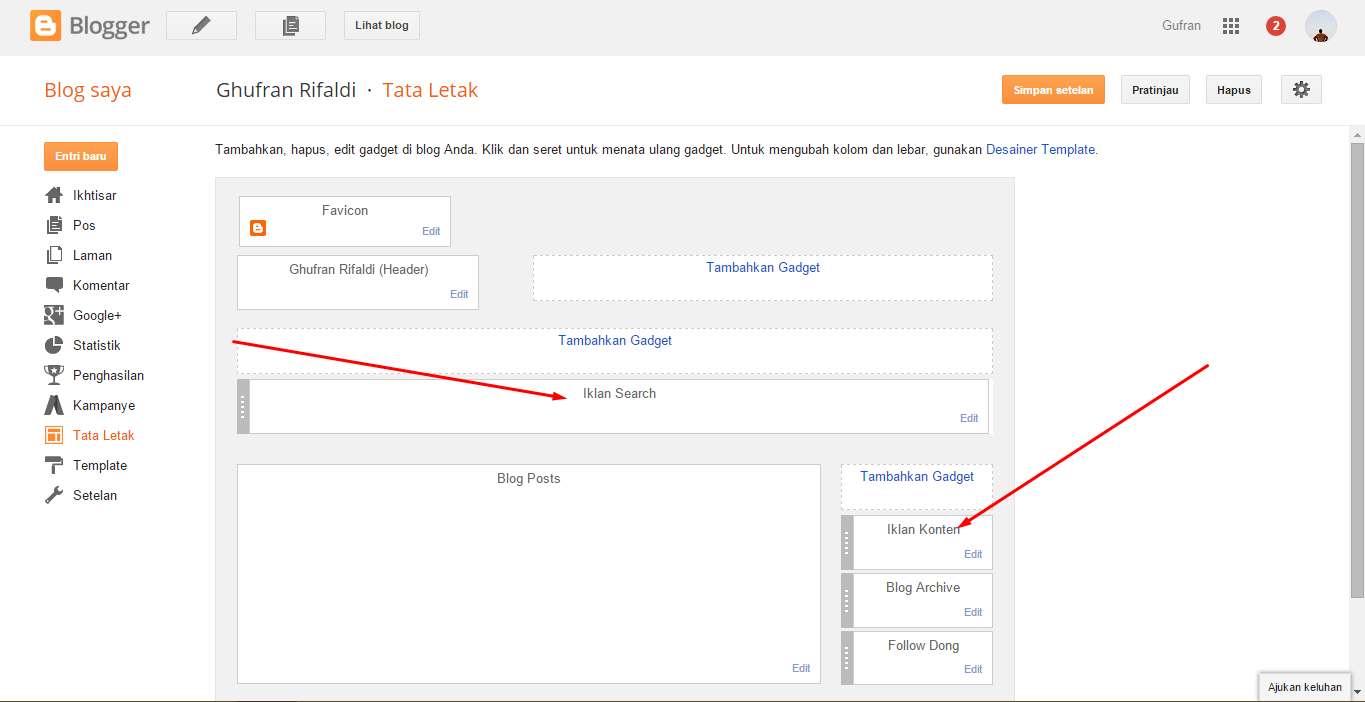Click the Entri baru button
The image size is (1365, 702).
(x=81, y=156)
